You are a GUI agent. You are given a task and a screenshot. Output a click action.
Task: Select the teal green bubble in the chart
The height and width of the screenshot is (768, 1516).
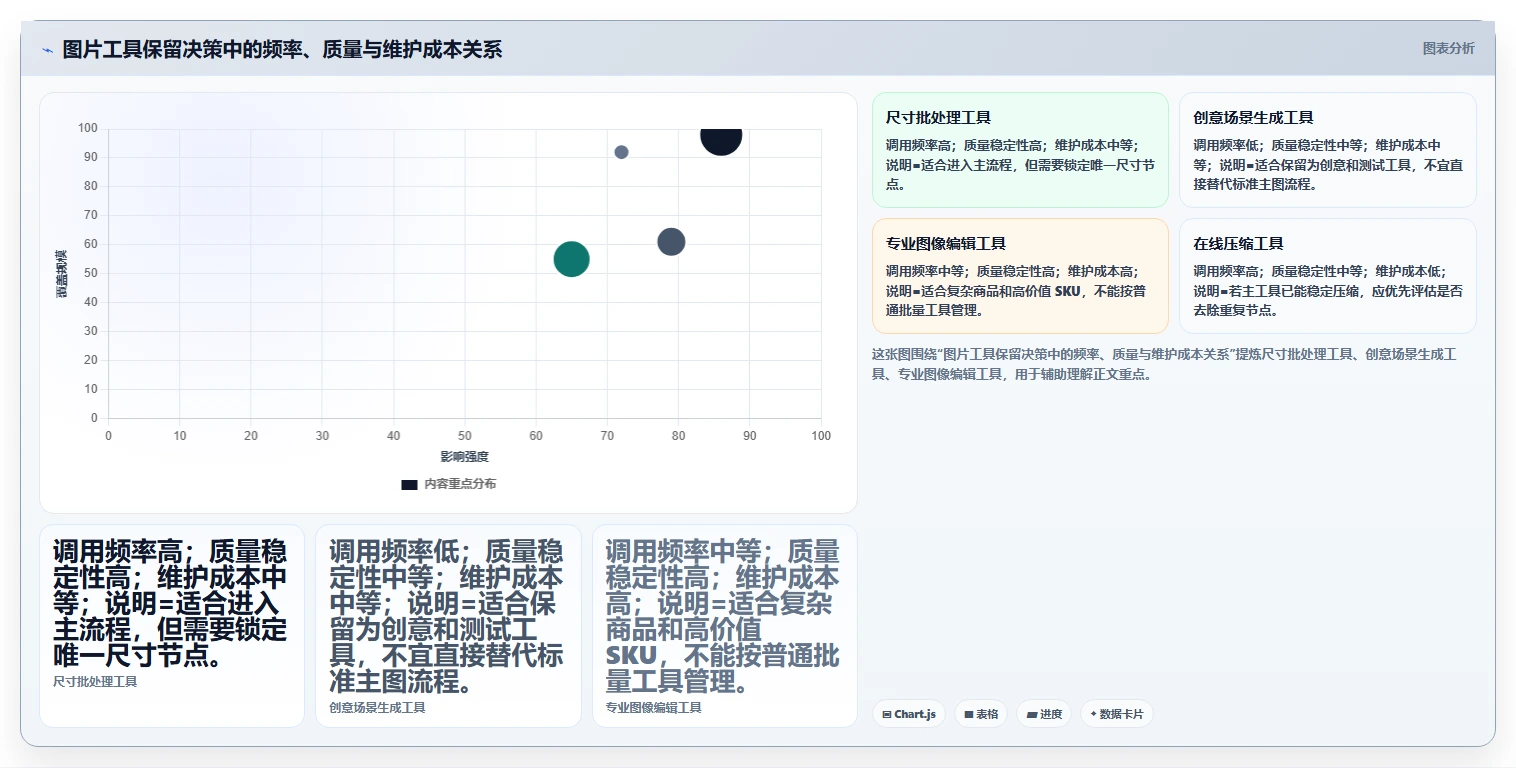point(571,259)
